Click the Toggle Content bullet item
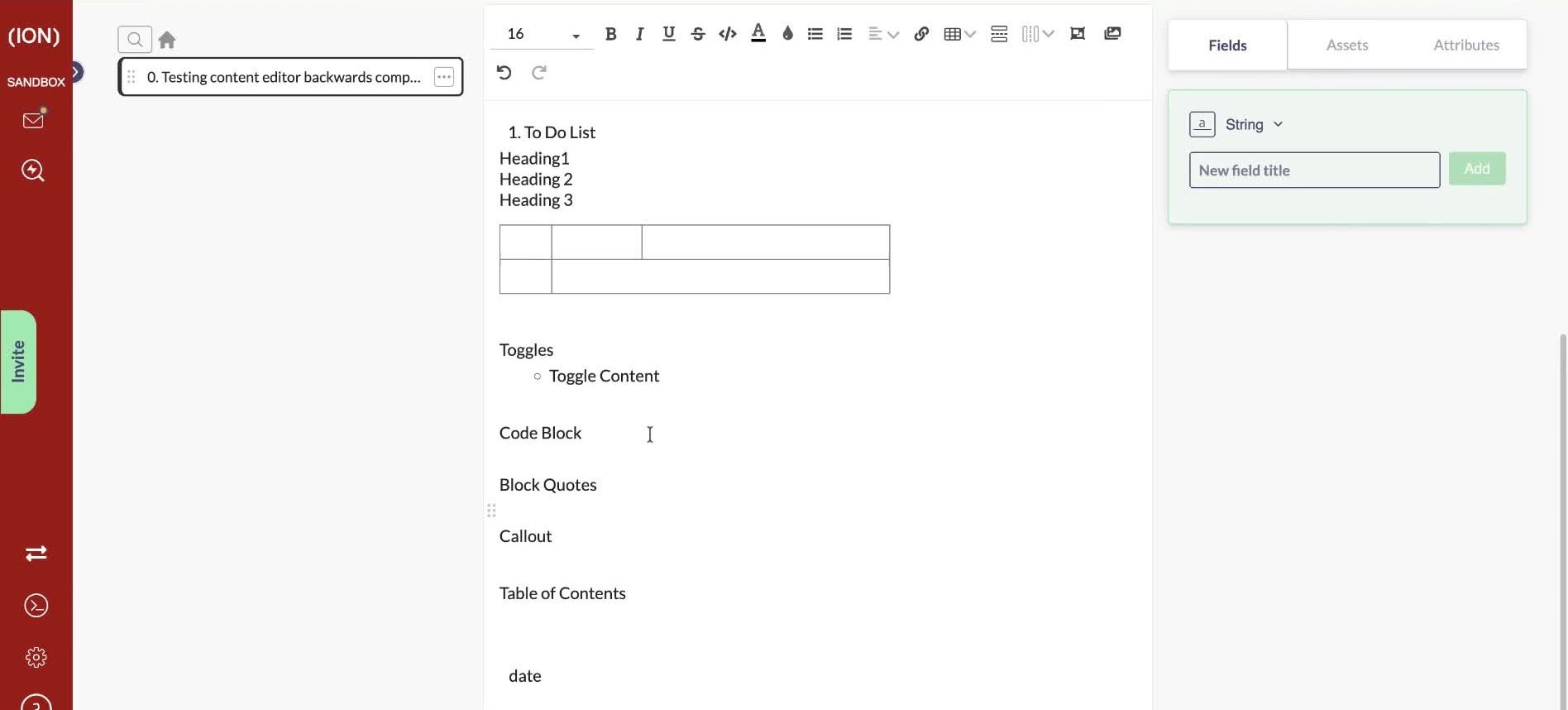 click(x=604, y=376)
